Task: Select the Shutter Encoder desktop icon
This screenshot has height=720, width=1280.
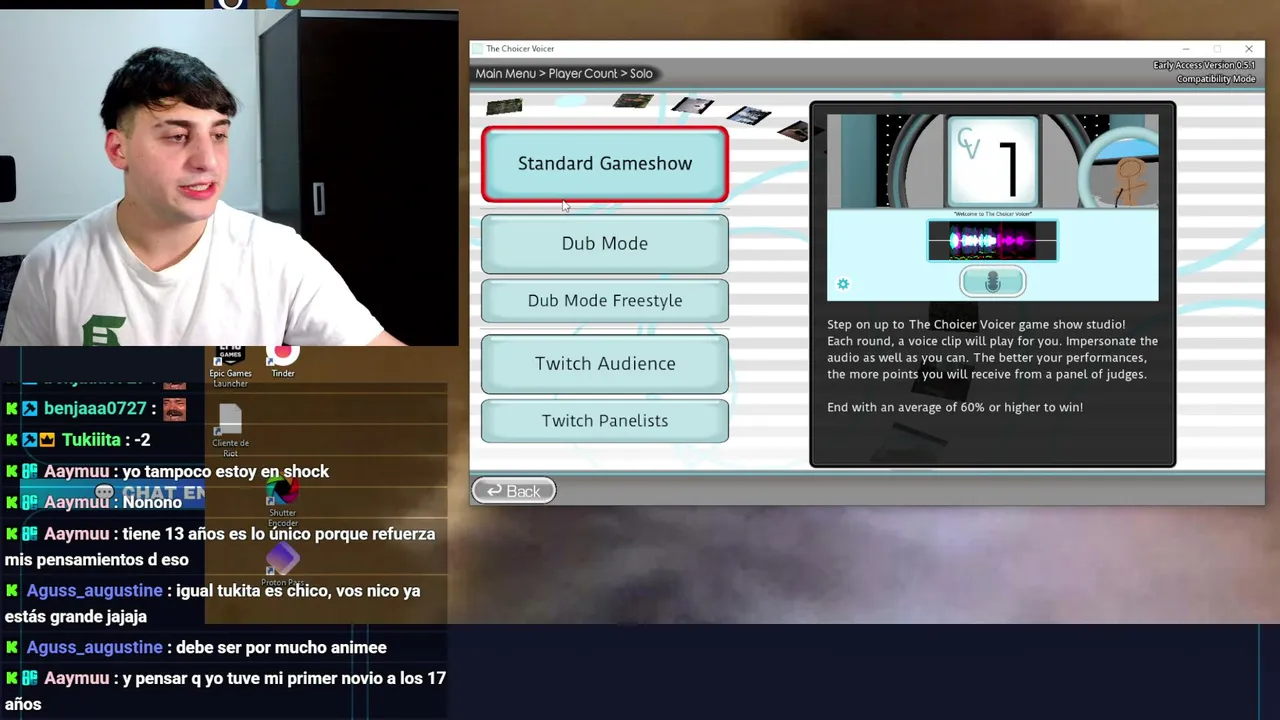Action: [283, 502]
